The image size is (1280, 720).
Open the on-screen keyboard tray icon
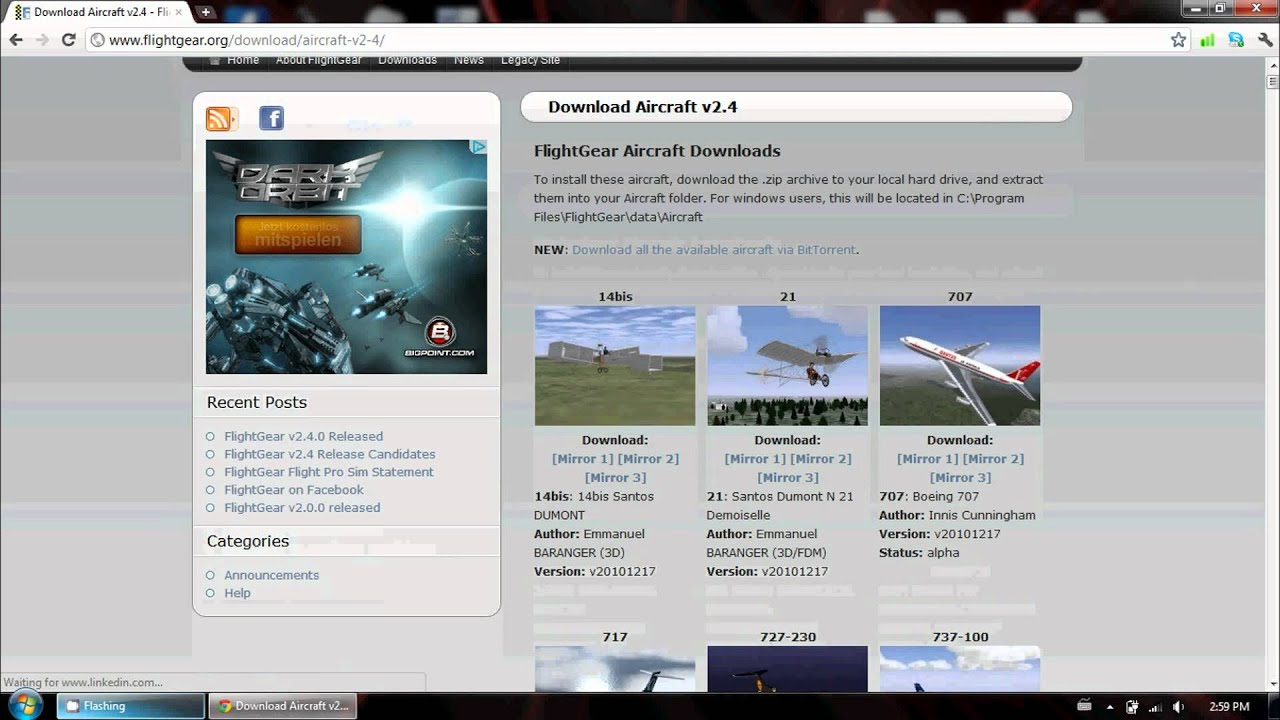(x=1086, y=706)
